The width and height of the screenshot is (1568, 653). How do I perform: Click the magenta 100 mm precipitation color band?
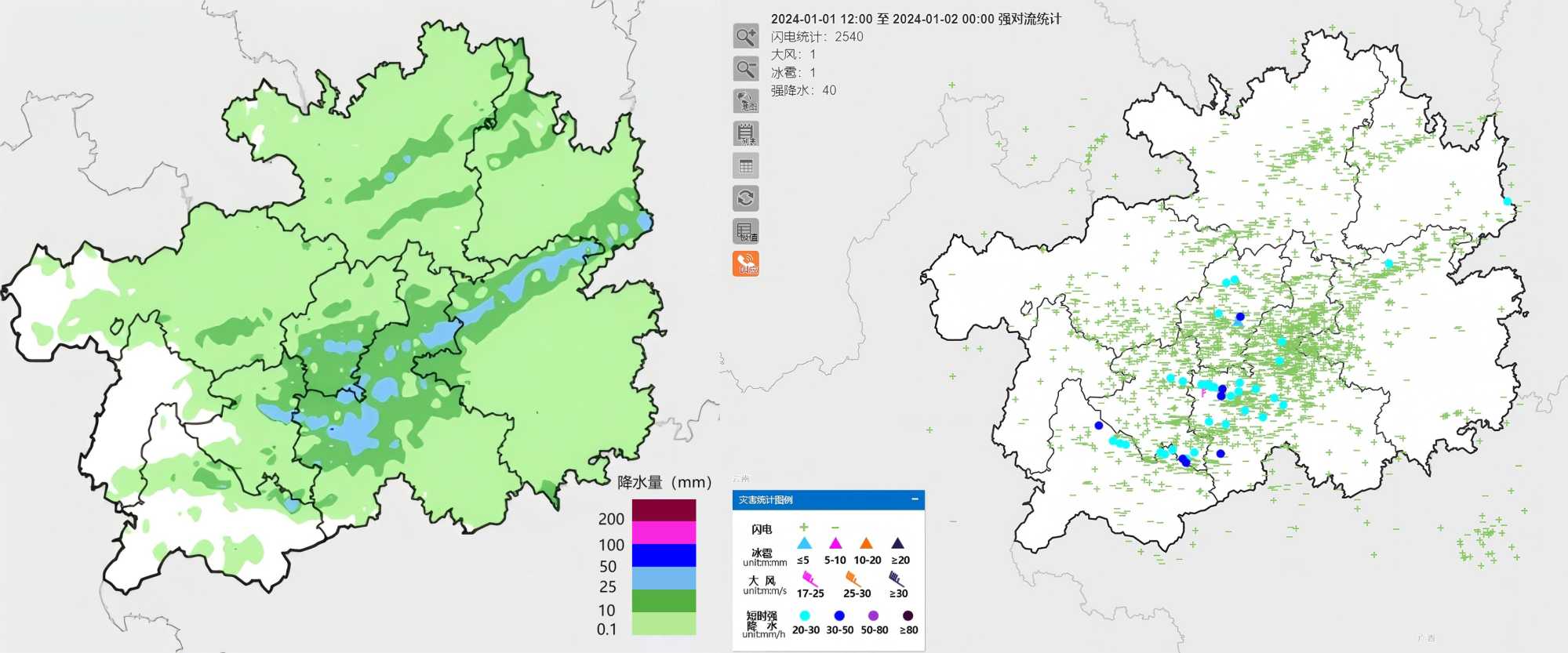pos(664,533)
